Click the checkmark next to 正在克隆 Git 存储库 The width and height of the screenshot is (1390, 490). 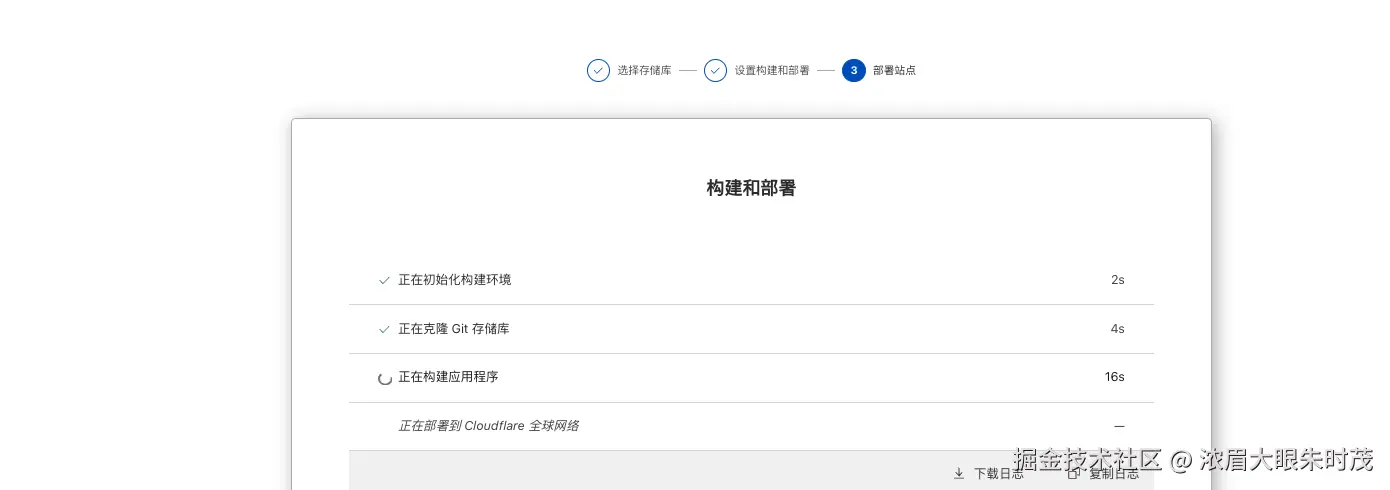point(384,329)
